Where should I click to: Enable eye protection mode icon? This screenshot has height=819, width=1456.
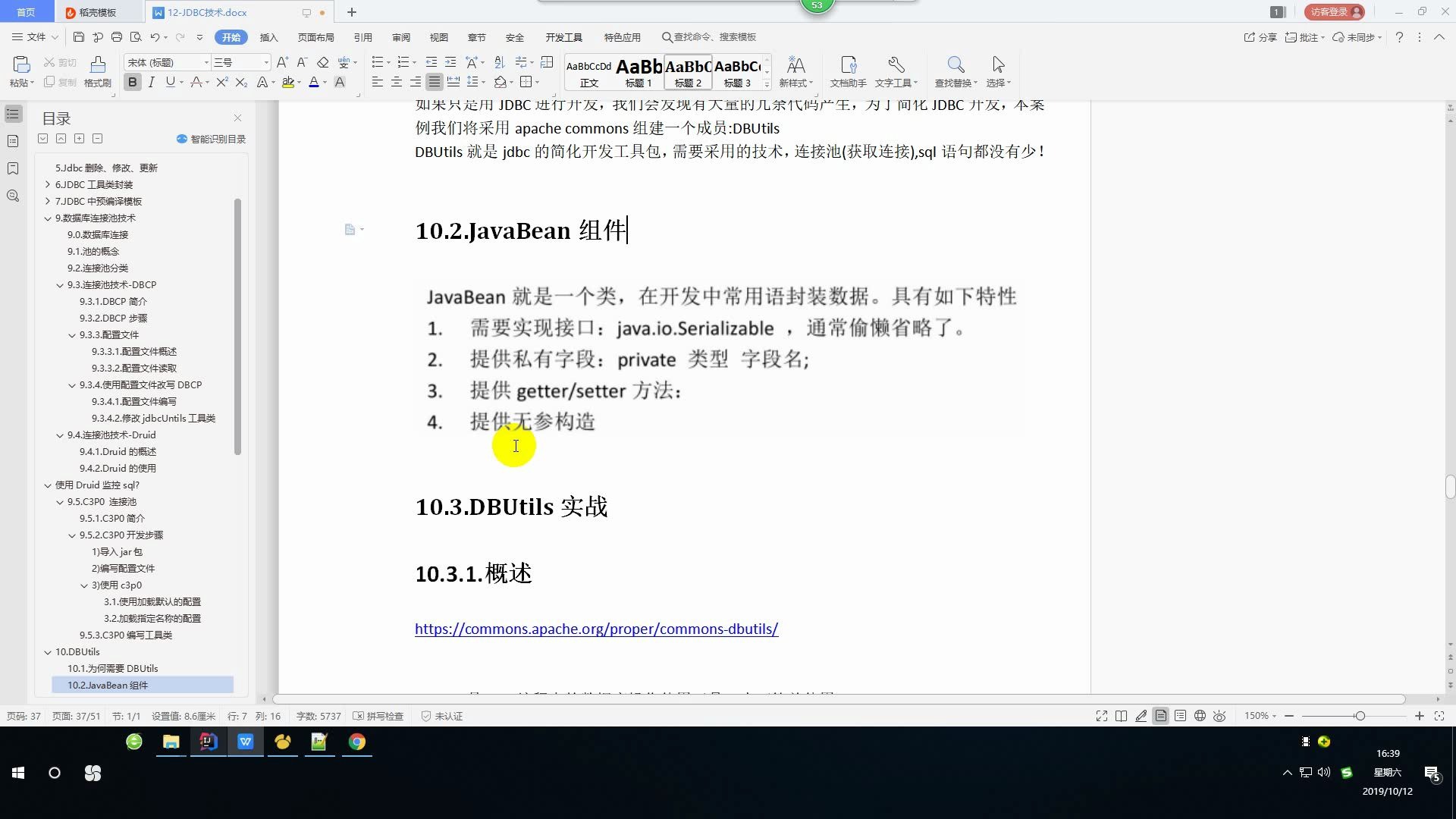point(1219,716)
